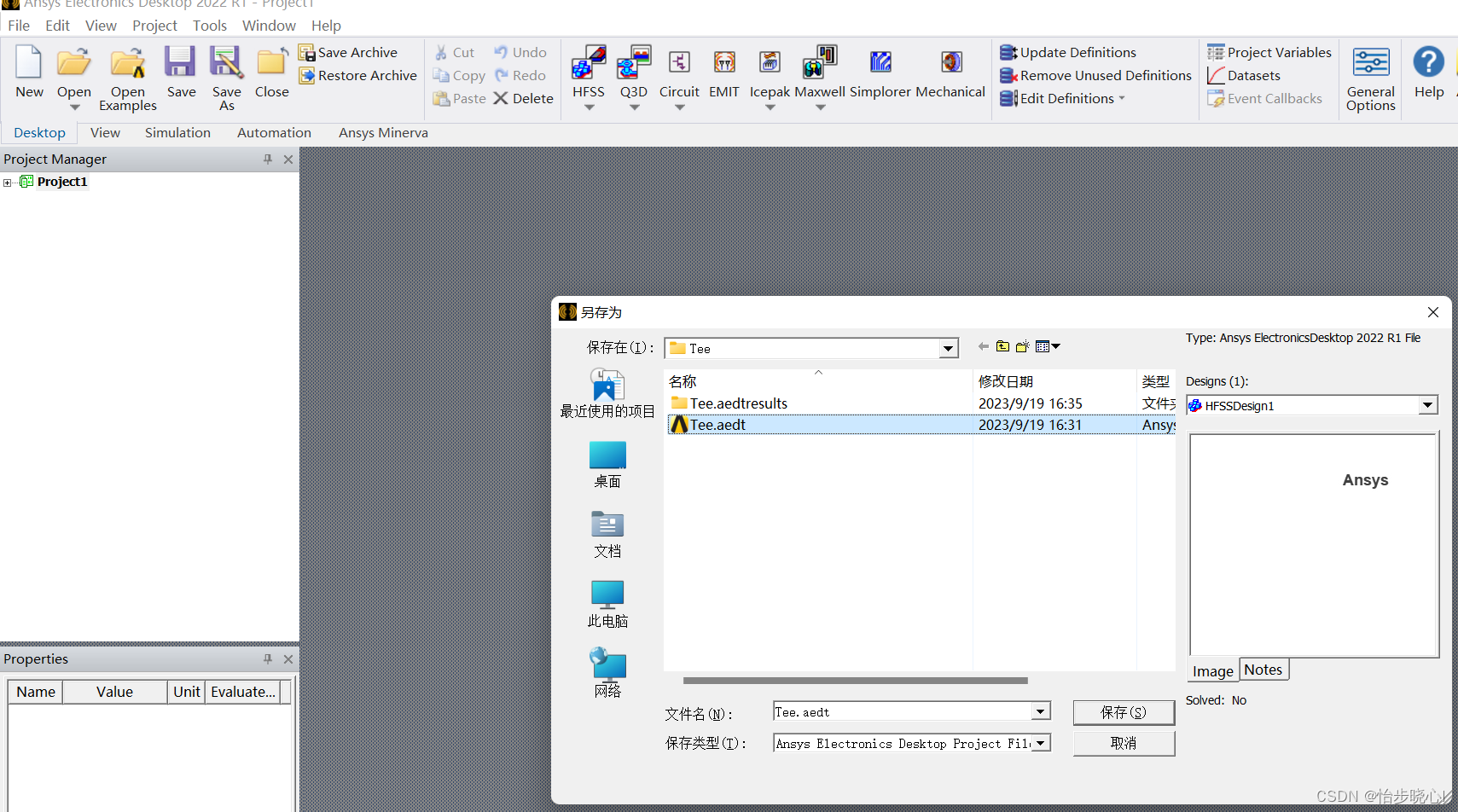Switch to the Automation ribbon tab
Viewport: 1458px width, 812px height.
(274, 133)
